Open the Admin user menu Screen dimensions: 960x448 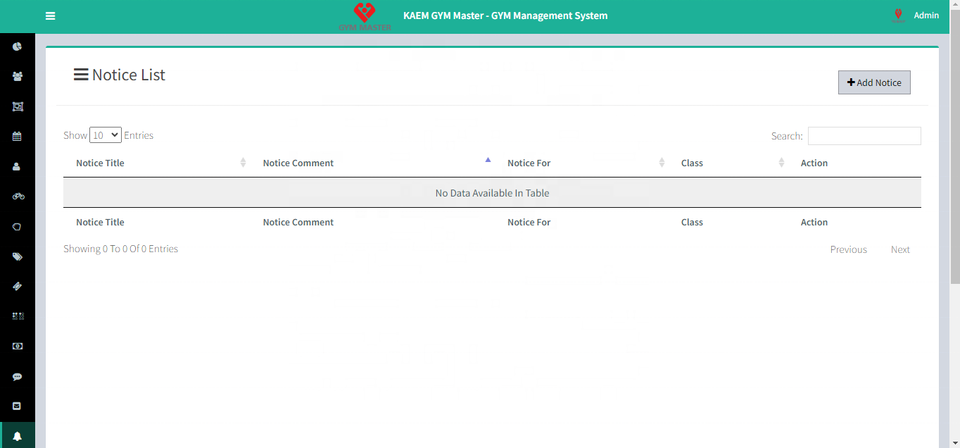tap(925, 16)
